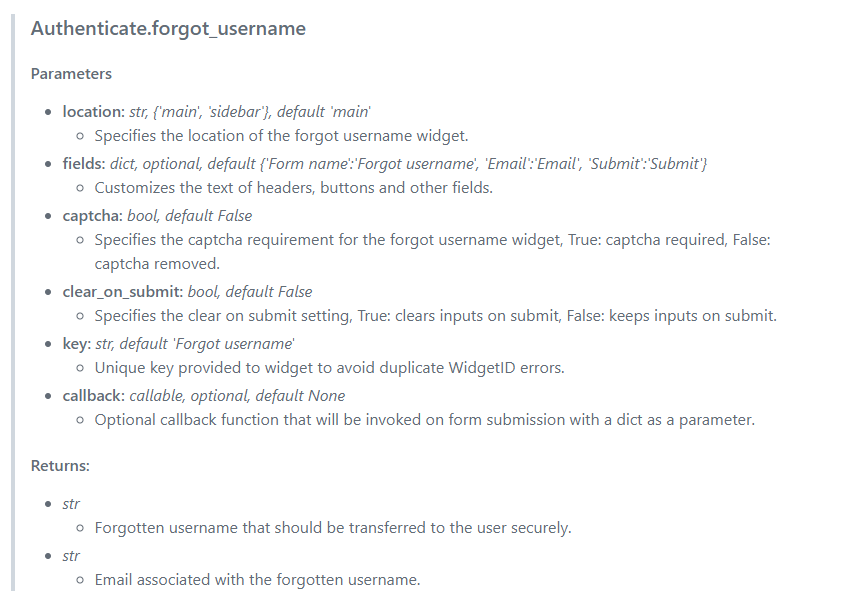The image size is (849, 603).
Task: Click the 'Email associated with the forgotten username' text
Action: [x=257, y=580]
